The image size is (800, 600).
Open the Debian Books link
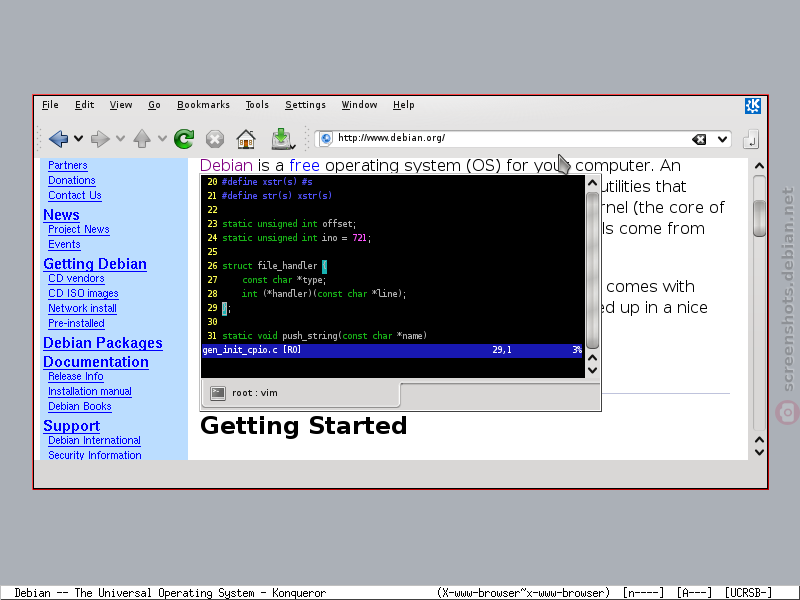click(80, 407)
